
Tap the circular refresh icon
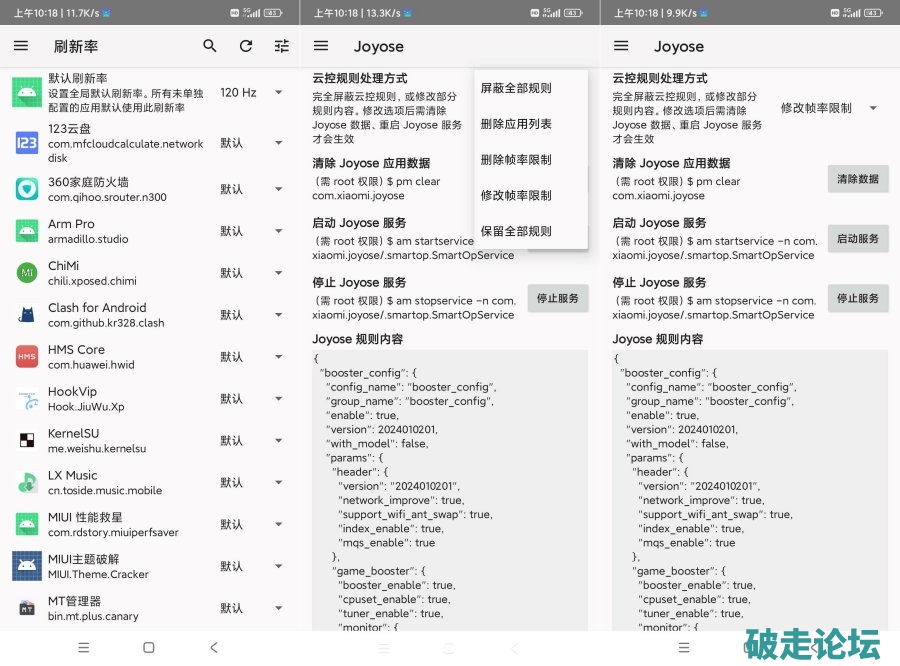pyautogui.click(x=246, y=46)
